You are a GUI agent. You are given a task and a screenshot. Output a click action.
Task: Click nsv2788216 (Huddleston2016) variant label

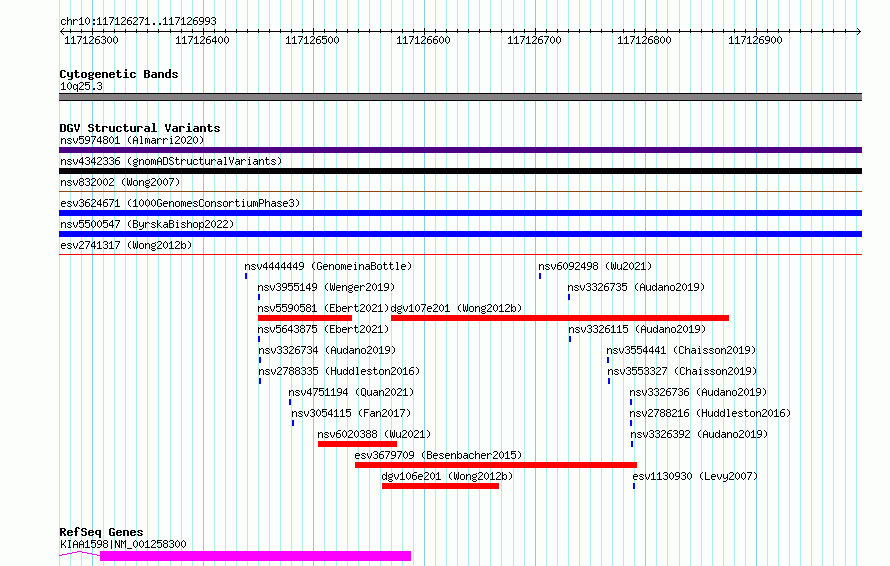pyautogui.click(x=710, y=413)
